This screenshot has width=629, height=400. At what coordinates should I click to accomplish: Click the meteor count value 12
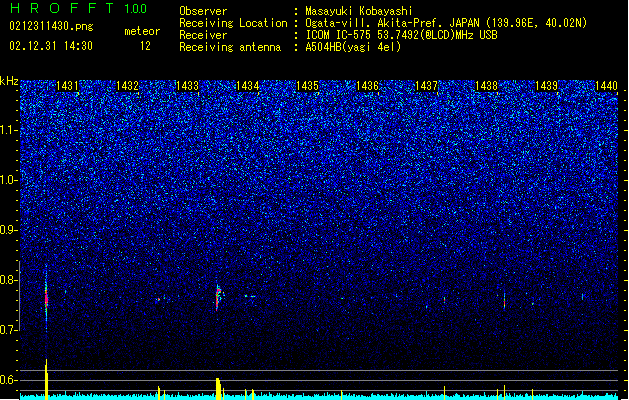point(145,46)
